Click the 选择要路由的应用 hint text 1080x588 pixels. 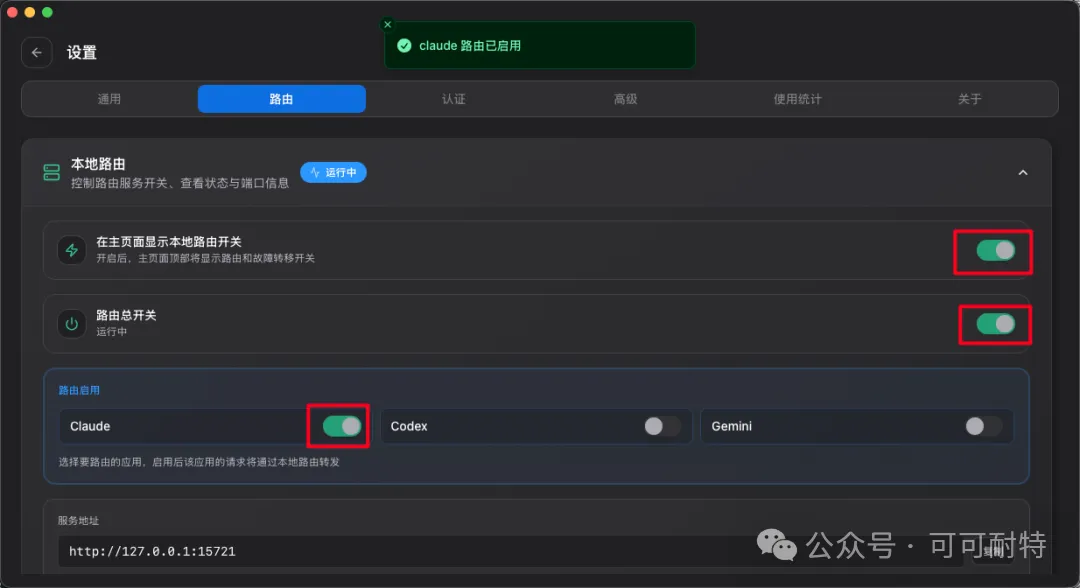[199, 462]
